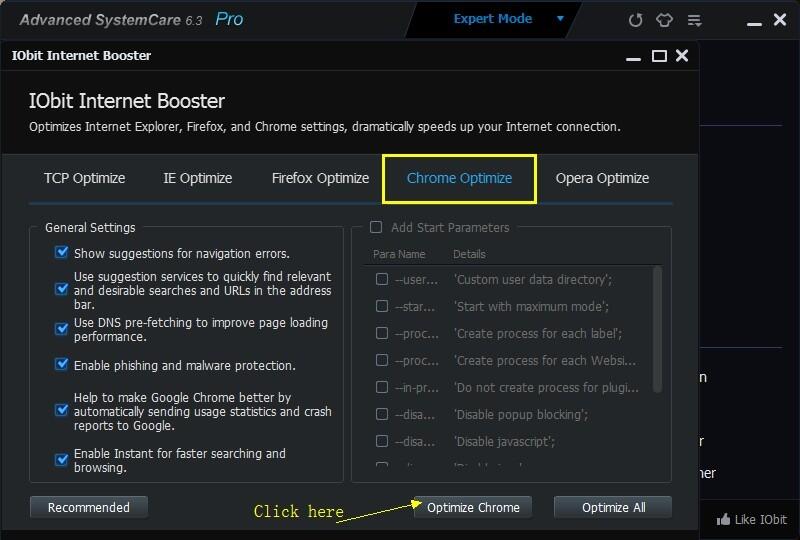Uncheck sending usage statistics to Google
The width and height of the screenshot is (800, 540).
tap(61, 410)
